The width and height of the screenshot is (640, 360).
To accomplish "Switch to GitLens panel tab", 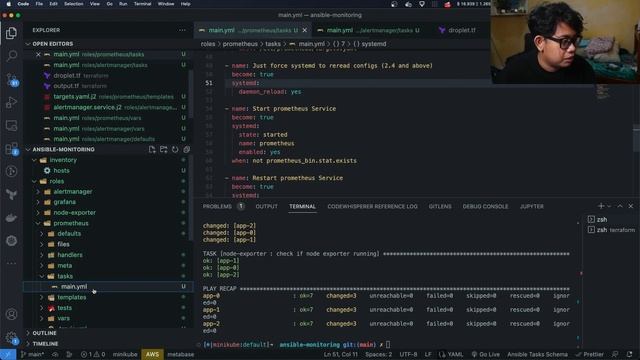I will (440, 207).
